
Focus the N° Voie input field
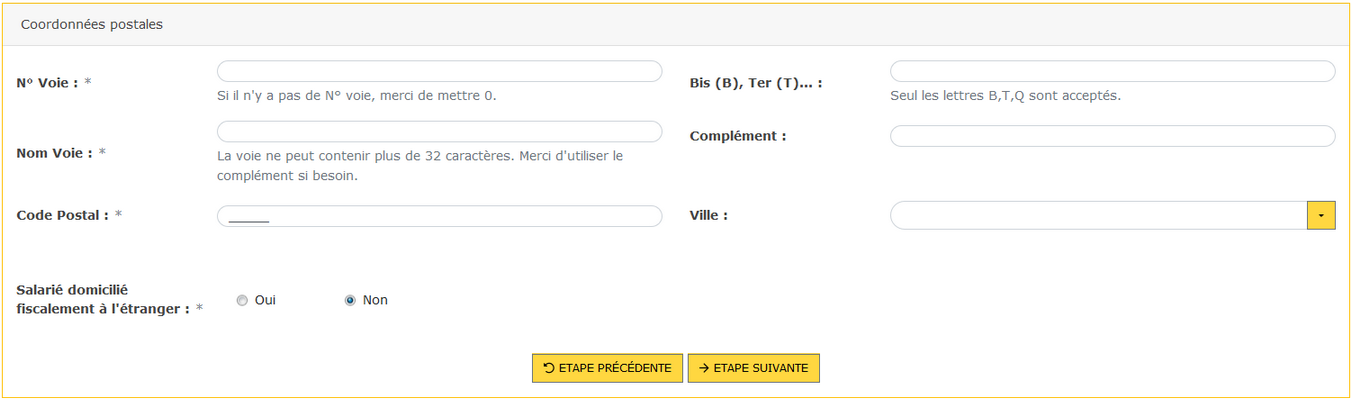[439, 71]
